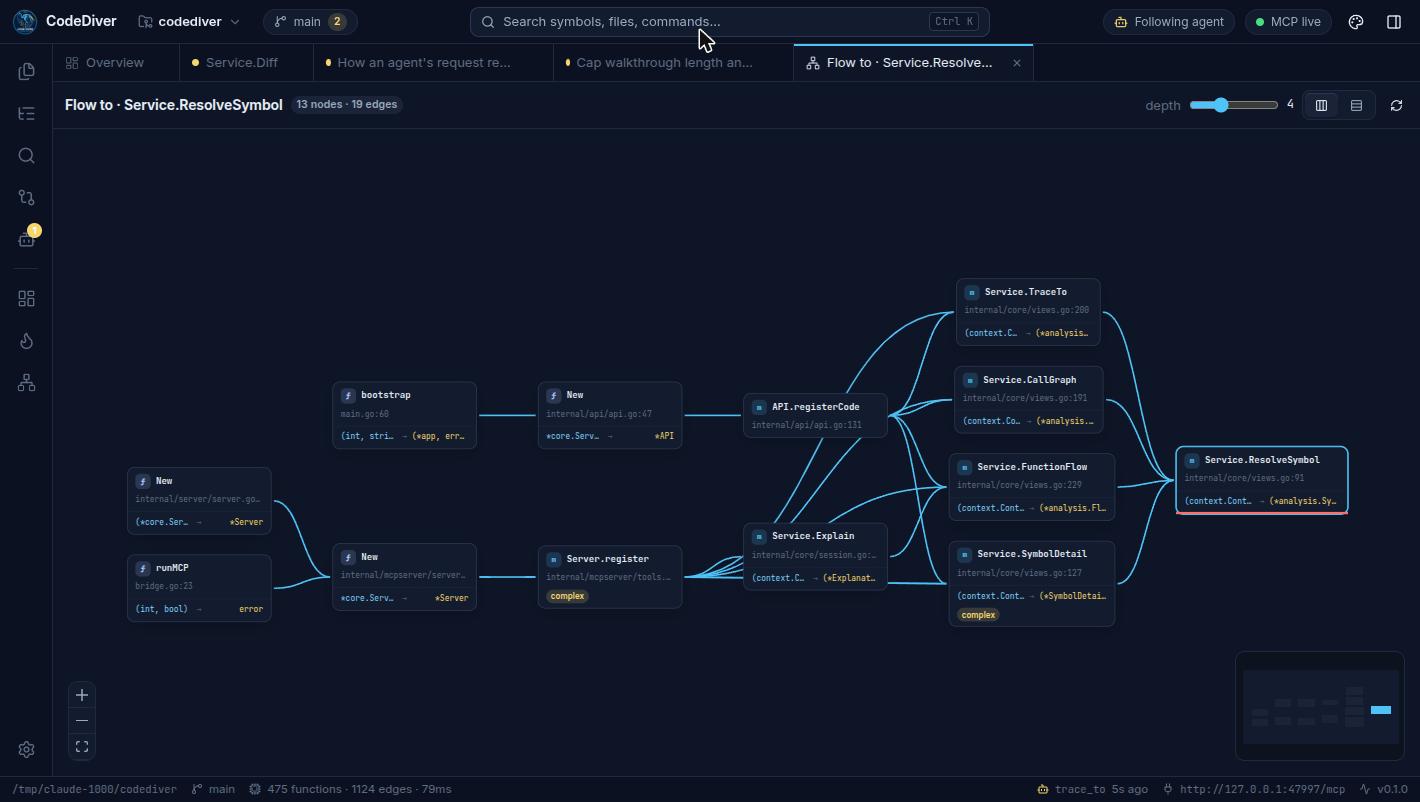Zoom in on the graph

coord(82,695)
